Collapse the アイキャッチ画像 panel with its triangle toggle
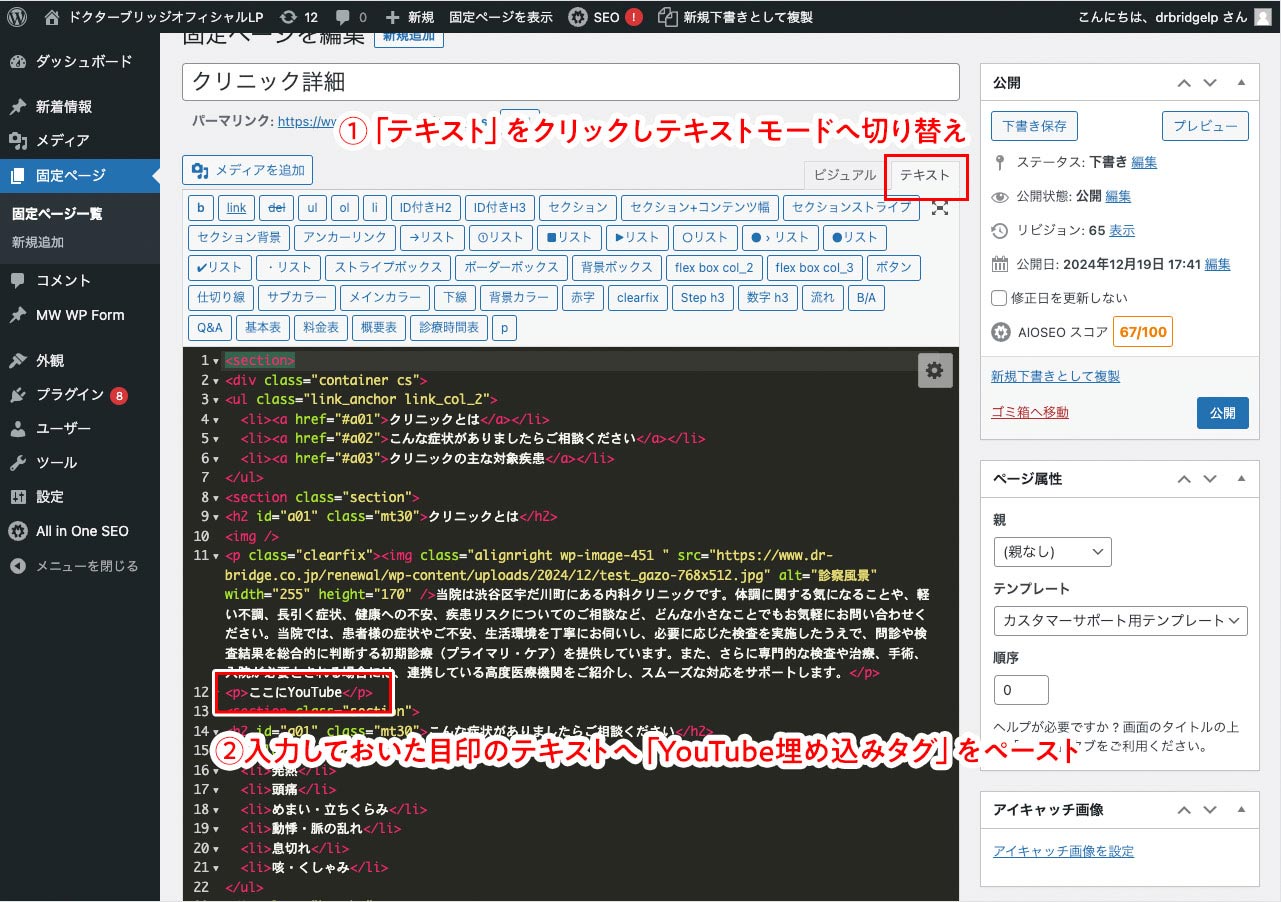The height and width of the screenshot is (902, 1281). click(x=1241, y=809)
